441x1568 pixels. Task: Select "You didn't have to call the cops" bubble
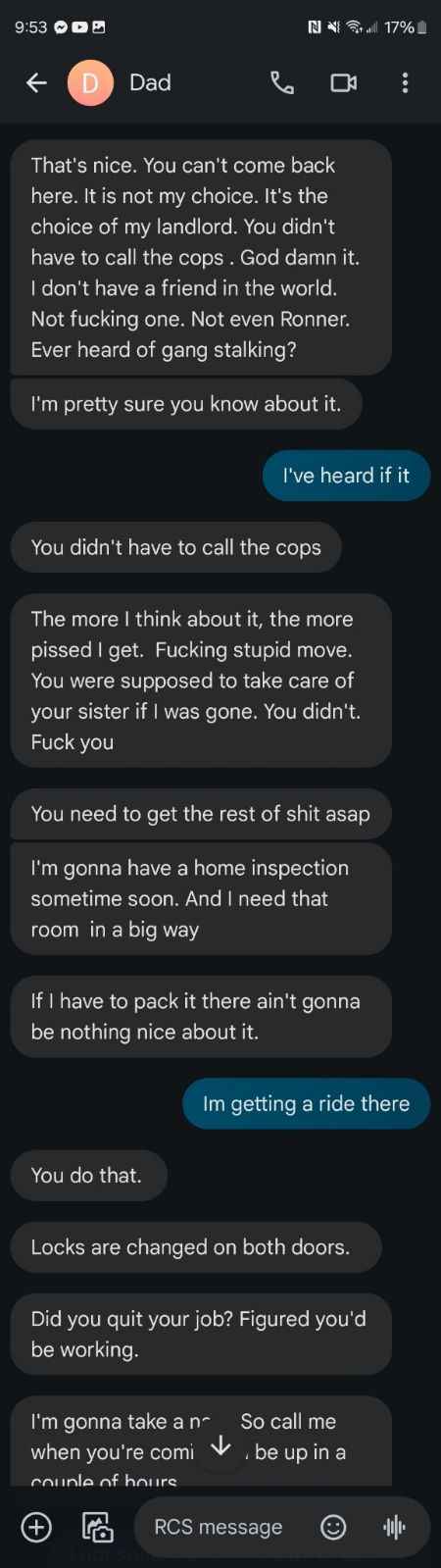(x=176, y=547)
